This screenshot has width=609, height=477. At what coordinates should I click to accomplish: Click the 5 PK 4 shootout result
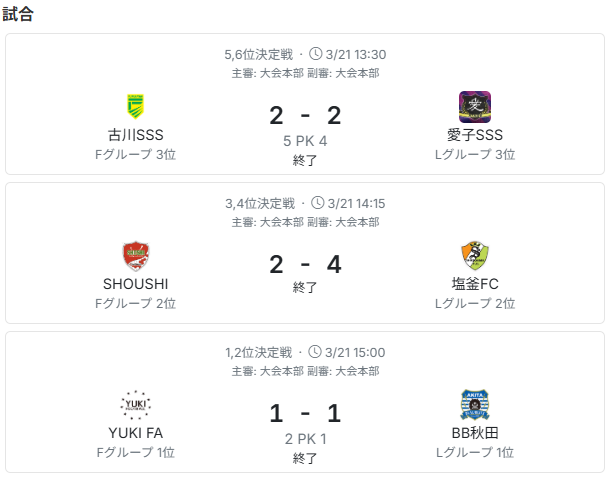pyautogui.click(x=305, y=141)
